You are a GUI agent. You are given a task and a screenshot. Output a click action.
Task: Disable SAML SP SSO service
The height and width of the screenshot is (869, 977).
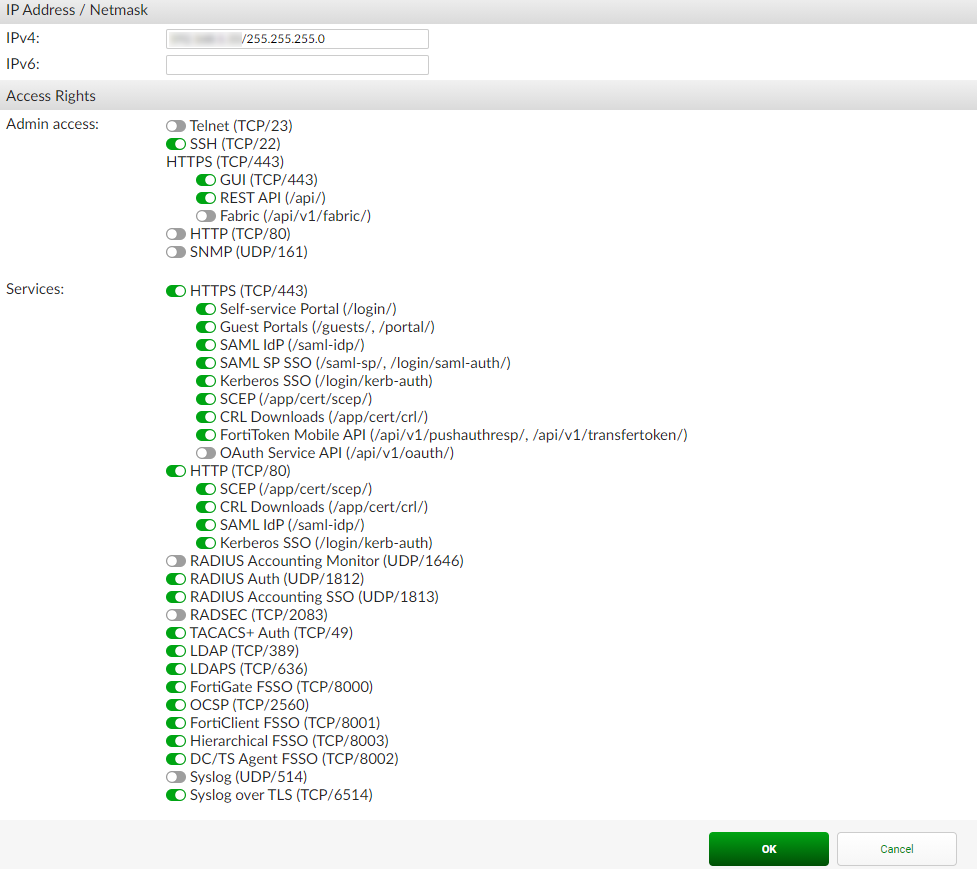coord(206,362)
